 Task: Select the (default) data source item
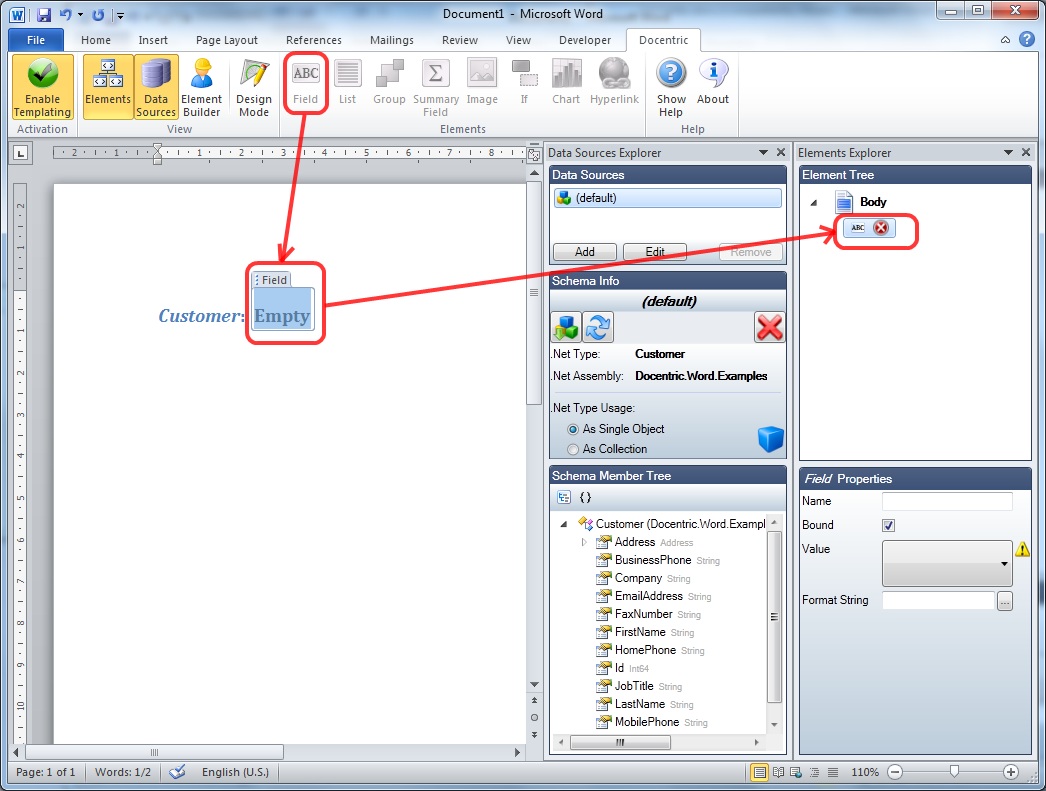[667, 198]
